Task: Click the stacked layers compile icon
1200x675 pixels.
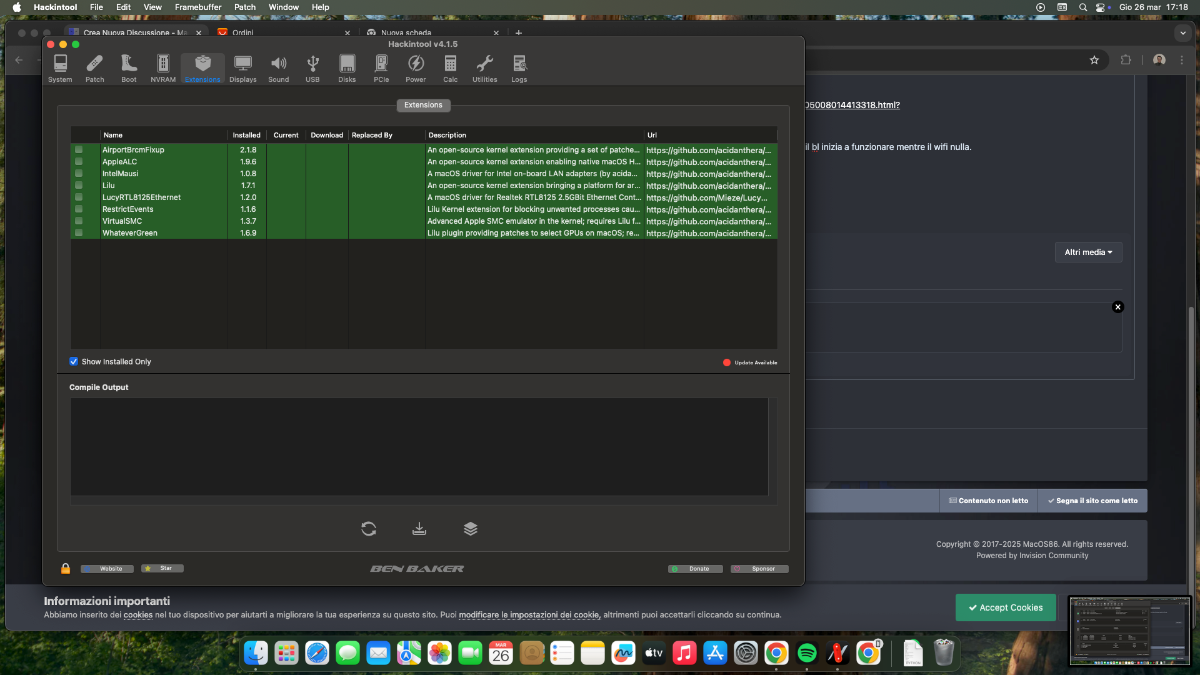Action: tap(470, 529)
